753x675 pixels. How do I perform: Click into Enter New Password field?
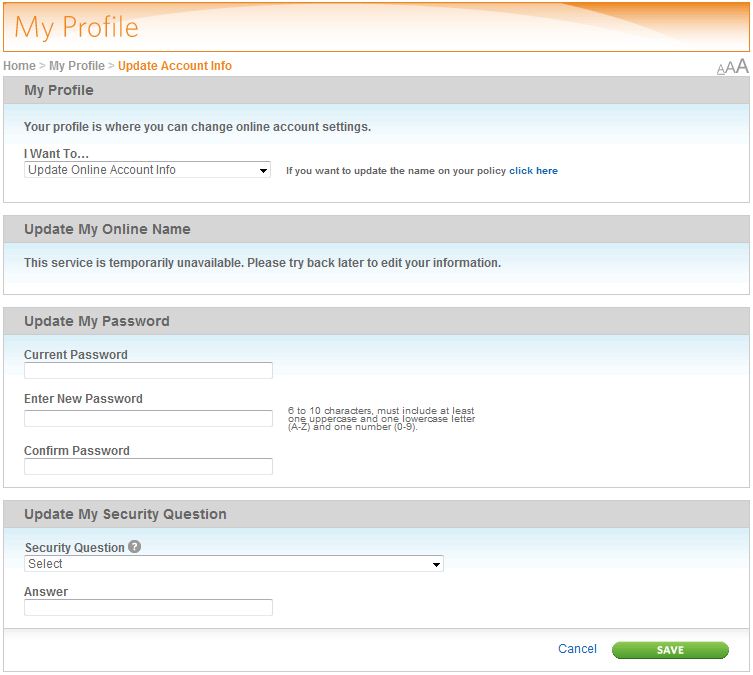(148, 418)
